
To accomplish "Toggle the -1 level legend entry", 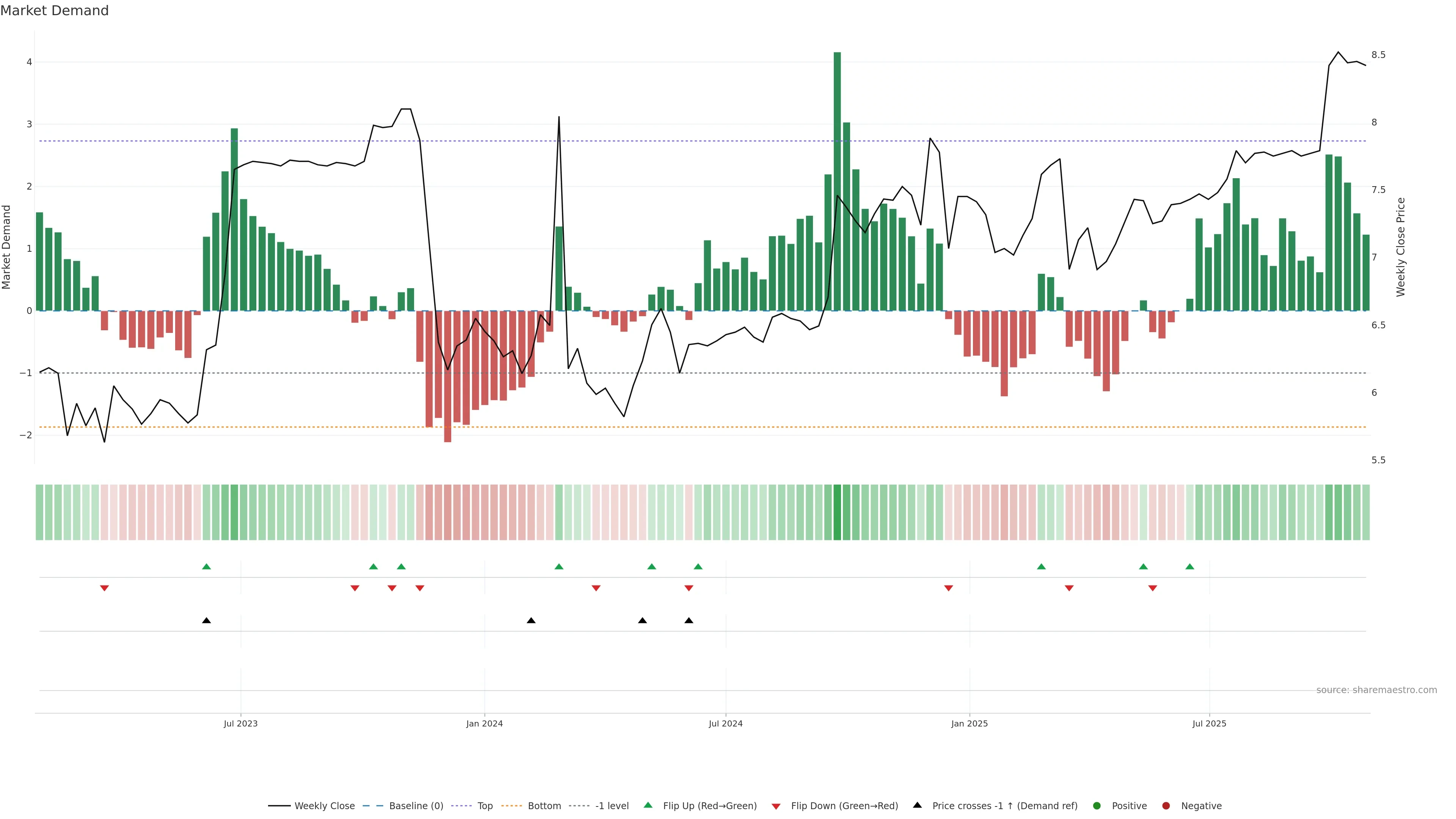I will pyautogui.click(x=612, y=806).
